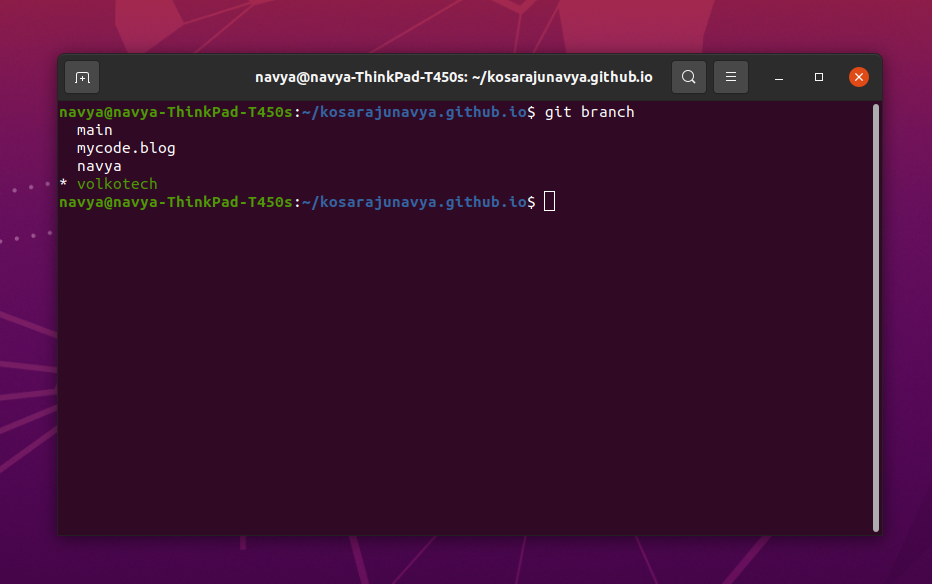Click the minimize window icon
Screen dimensions: 932x584
tap(777, 77)
